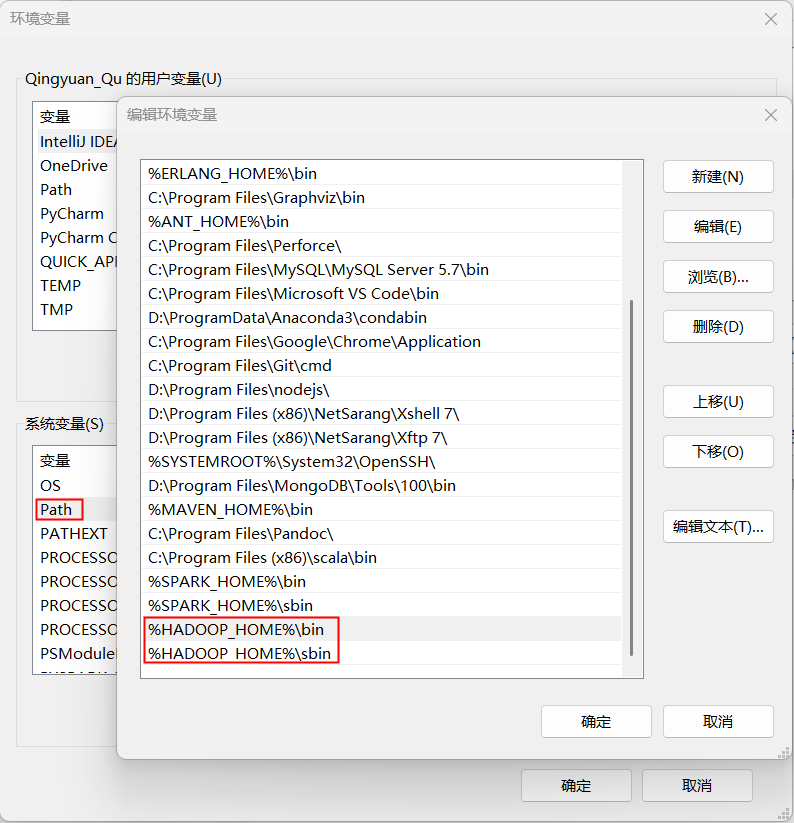Click the 编辑(E) button

click(718, 227)
